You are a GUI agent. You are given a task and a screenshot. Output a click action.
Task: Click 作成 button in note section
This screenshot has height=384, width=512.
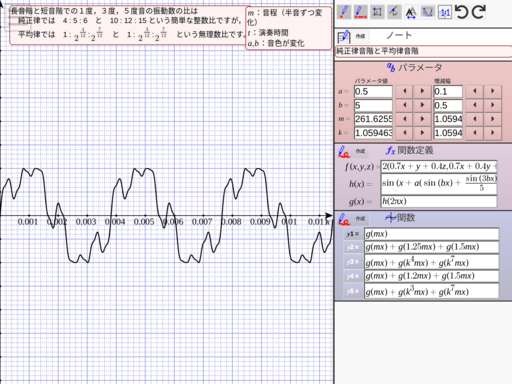tap(360, 36)
